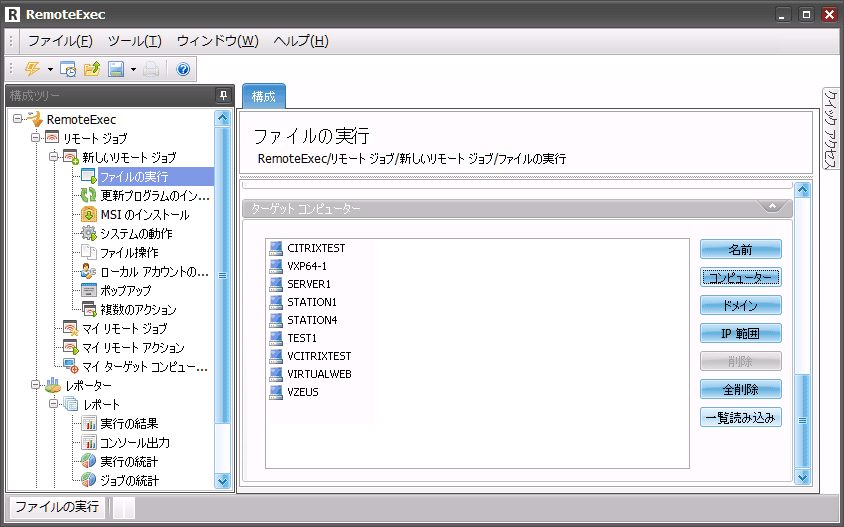Select SERVER1 in the computer list
844x527 pixels.
pyautogui.click(x=309, y=284)
